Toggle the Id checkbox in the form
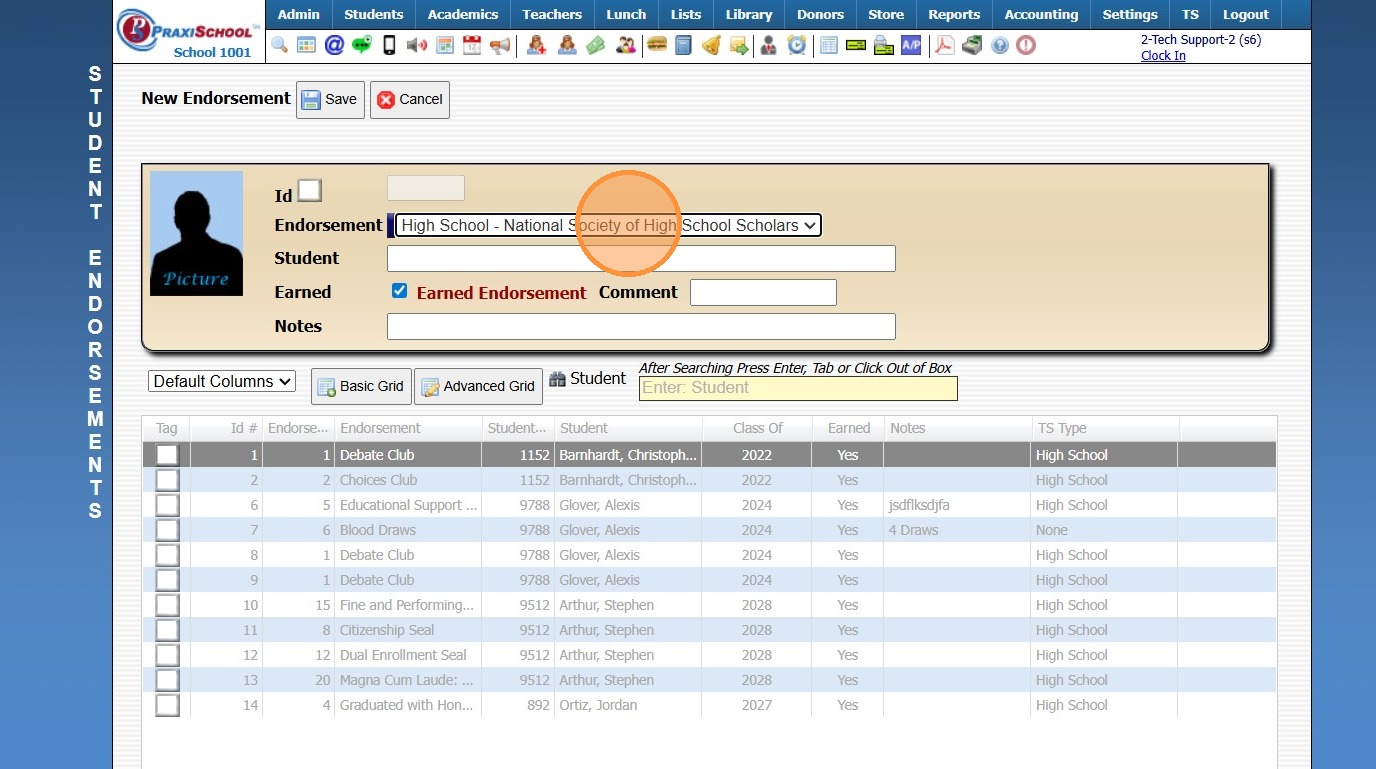Screen dimensions: 1376x769 [310, 190]
